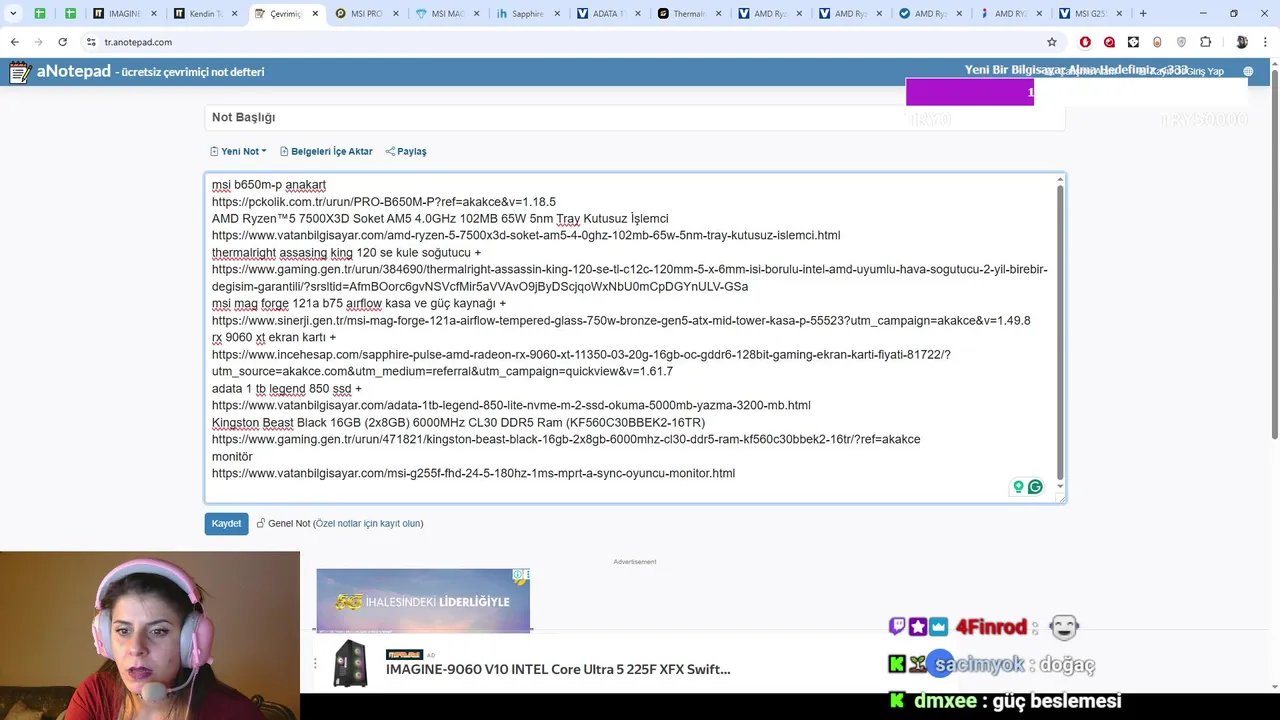
Task: Click the note textarea vertical scrollbar
Action: pos(1060,330)
